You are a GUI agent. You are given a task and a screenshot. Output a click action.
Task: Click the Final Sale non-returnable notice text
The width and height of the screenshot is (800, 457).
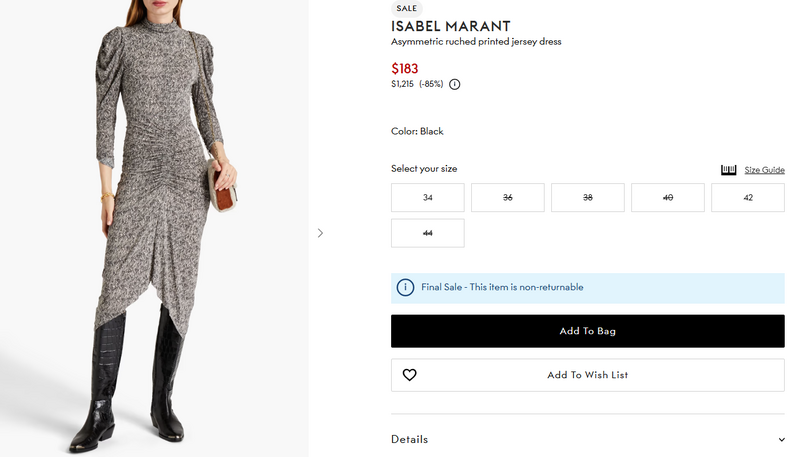tap(502, 287)
